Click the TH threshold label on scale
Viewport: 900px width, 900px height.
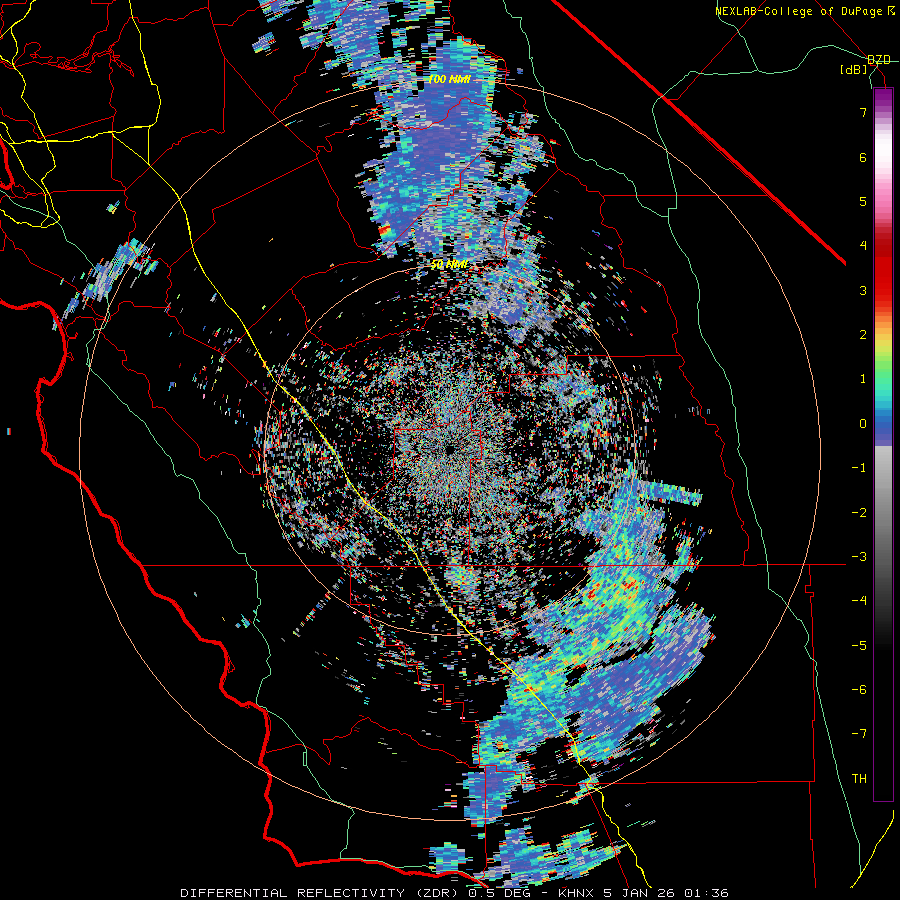click(859, 779)
